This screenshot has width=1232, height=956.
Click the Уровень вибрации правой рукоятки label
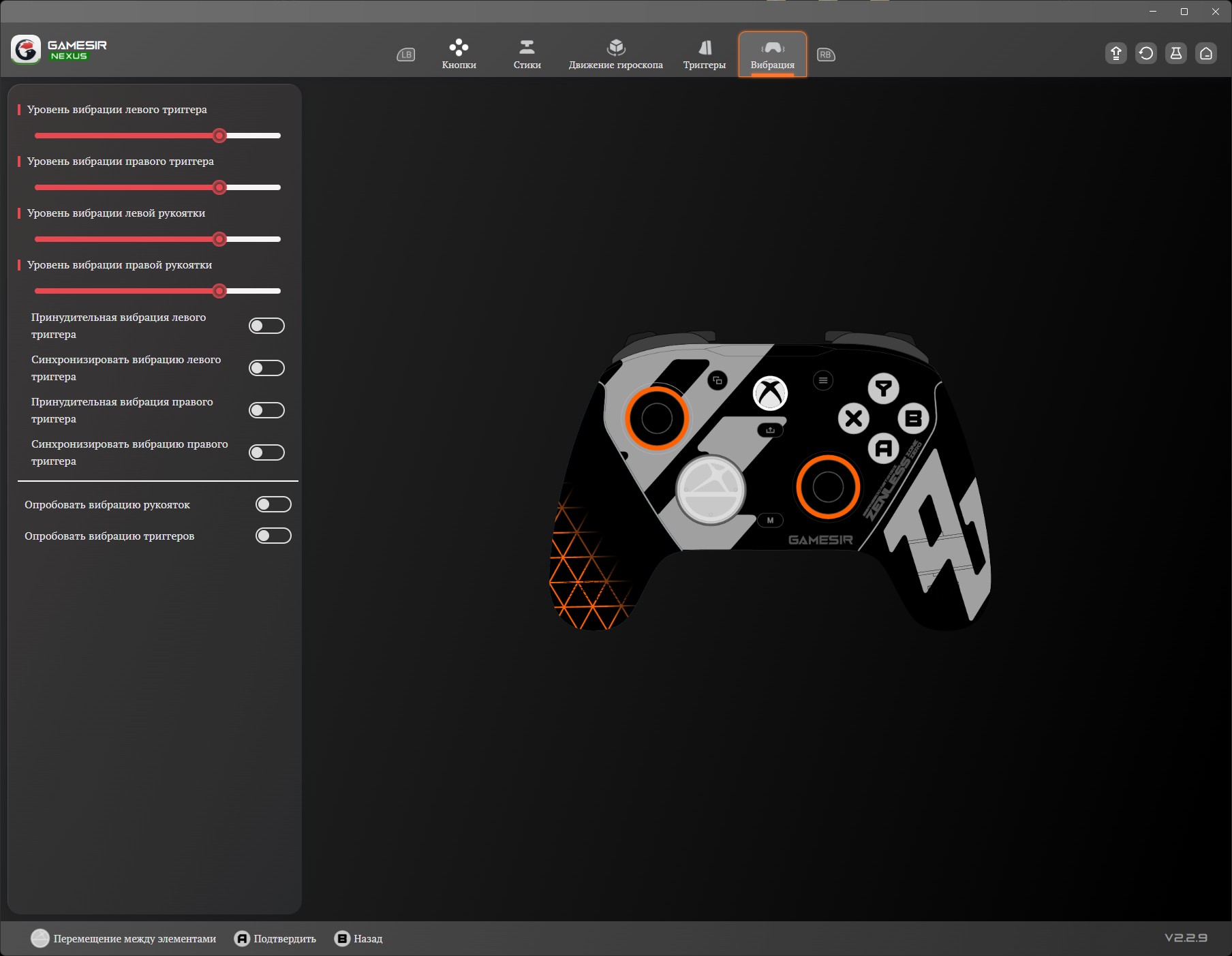click(x=120, y=265)
